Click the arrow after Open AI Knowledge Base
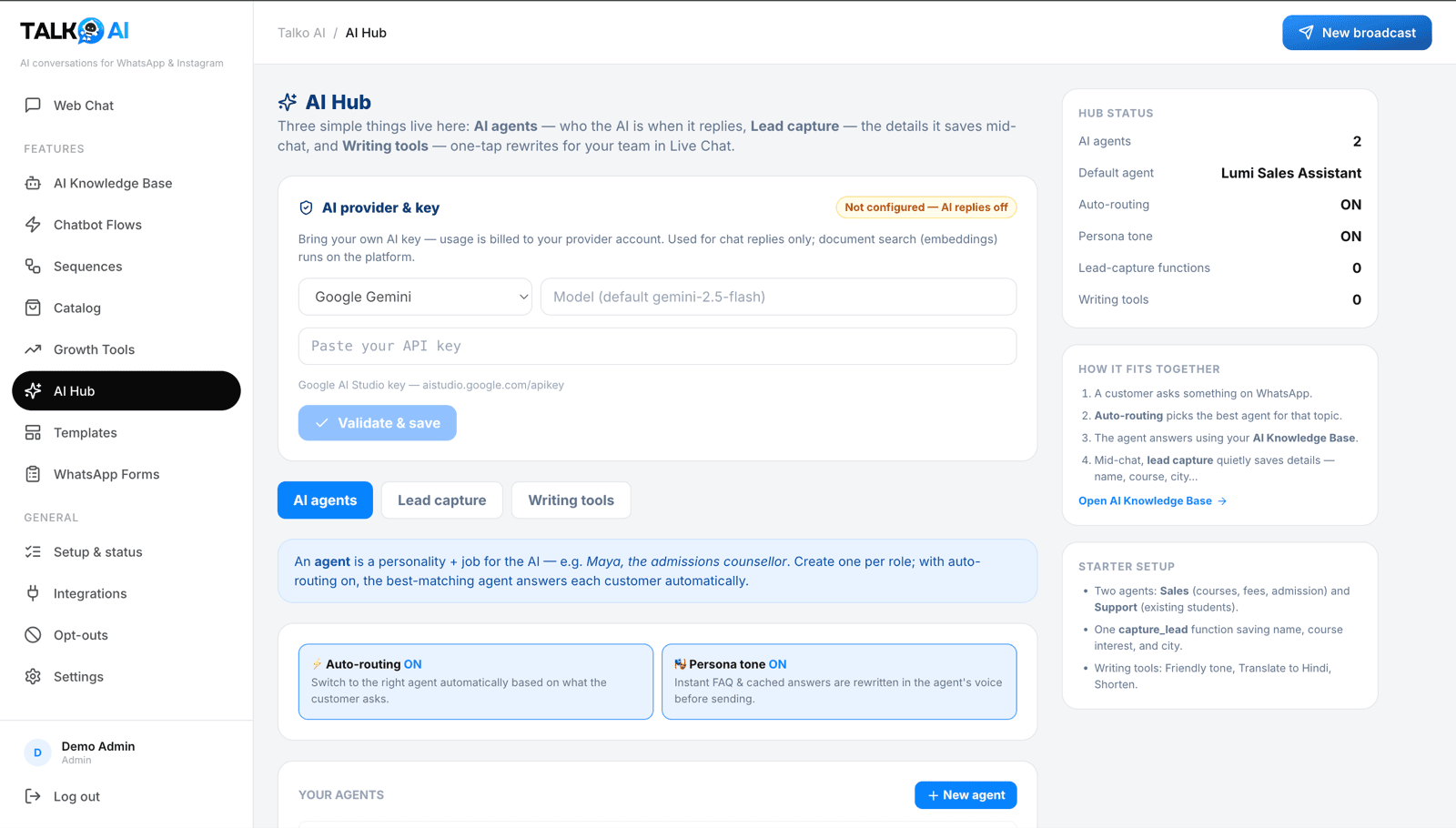Viewport: 1456px width, 828px height. coord(1222,501)
